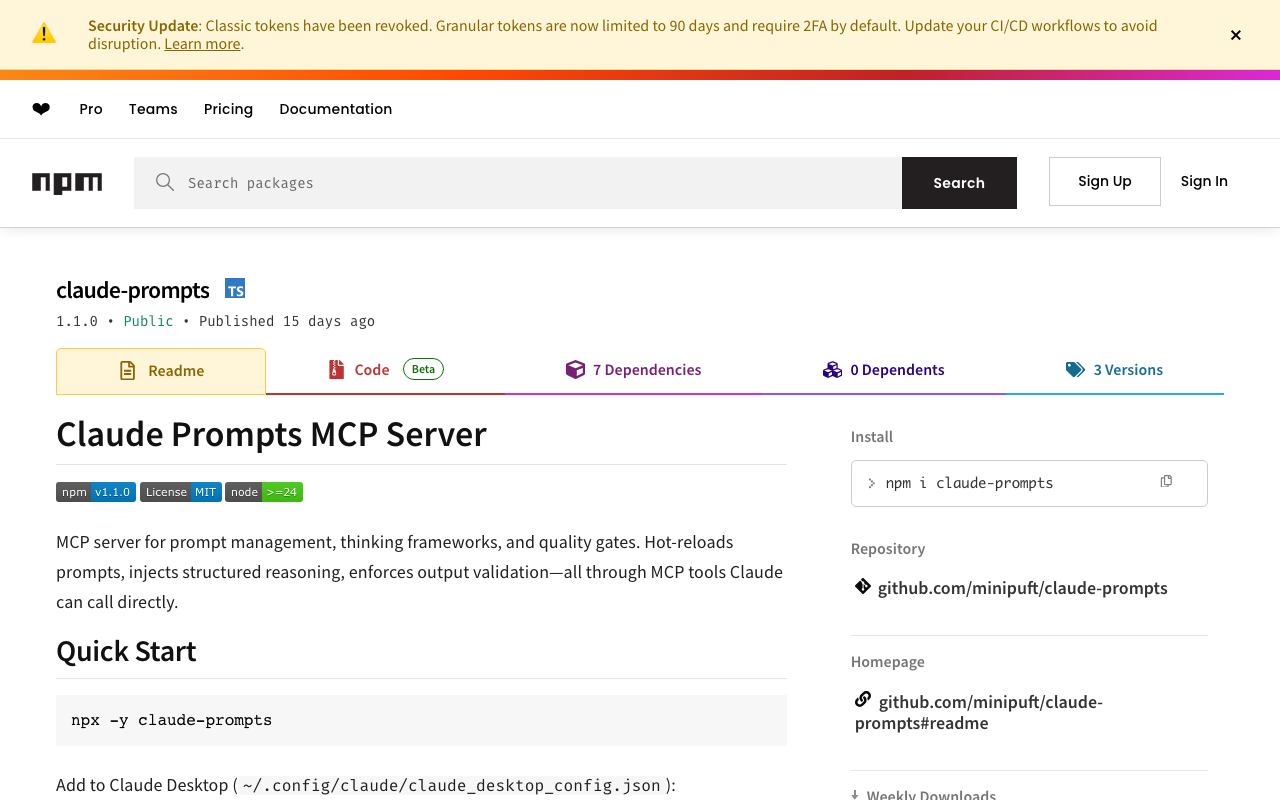This screenshot has height=800, width=1280.
Task: Open the Readme tab
Action: [x=161, y=371]
